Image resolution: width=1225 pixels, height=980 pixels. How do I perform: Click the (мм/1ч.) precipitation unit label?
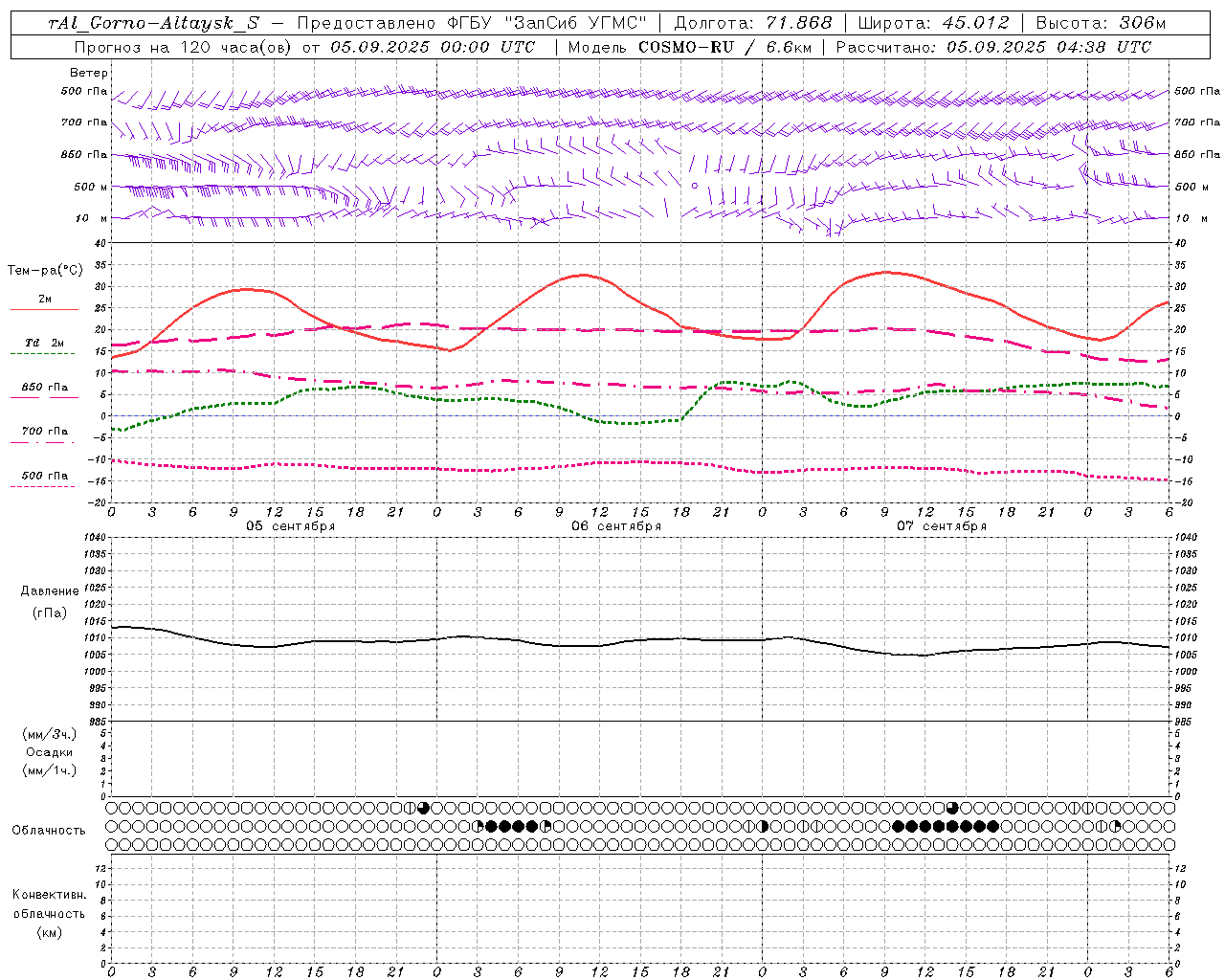pos(50,770)
